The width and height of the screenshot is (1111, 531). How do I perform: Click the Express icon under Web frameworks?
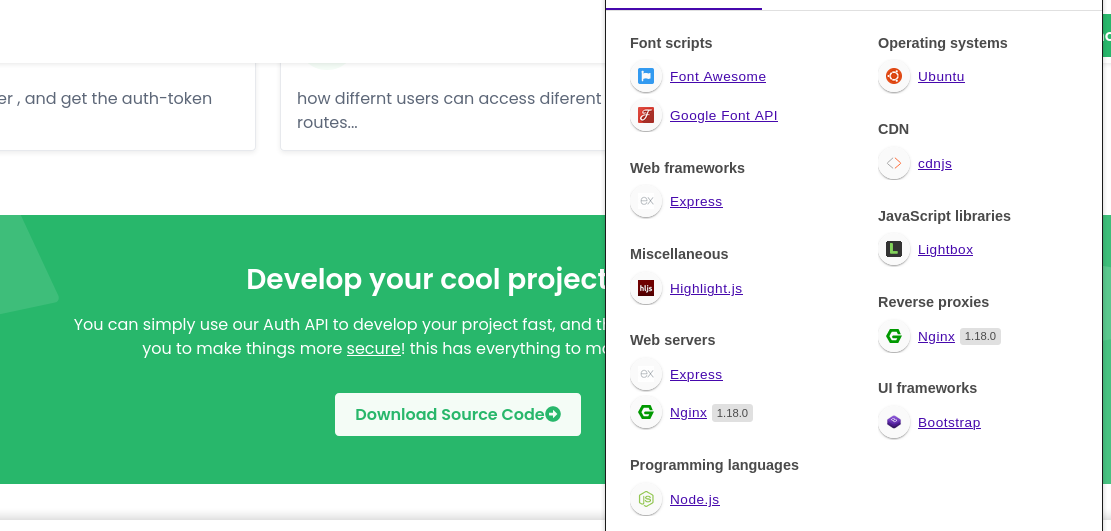[646, 202]
